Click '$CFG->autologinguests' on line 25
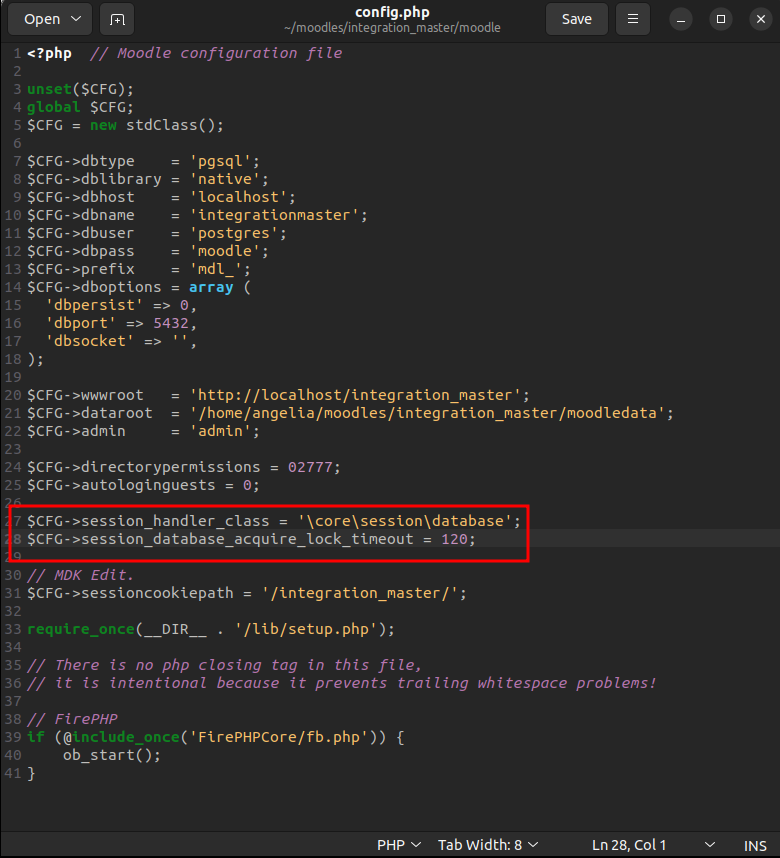Screen dimensions: 780x858 [x=121, y=485]
